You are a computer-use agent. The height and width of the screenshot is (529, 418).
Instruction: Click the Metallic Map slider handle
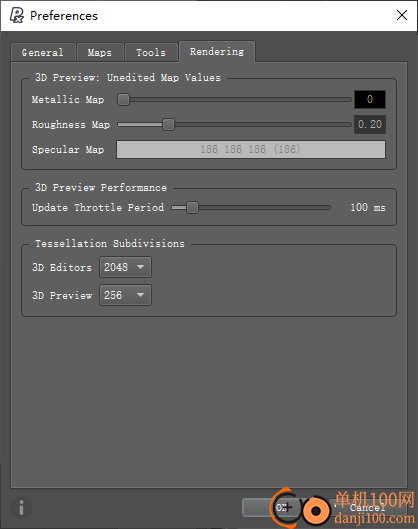123,100
